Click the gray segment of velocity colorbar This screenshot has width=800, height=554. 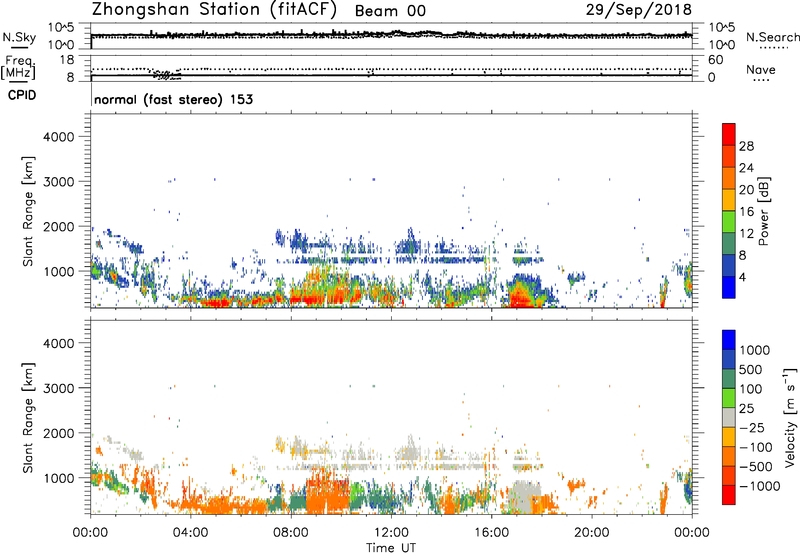pyautogui.click(x=729, y=418)
